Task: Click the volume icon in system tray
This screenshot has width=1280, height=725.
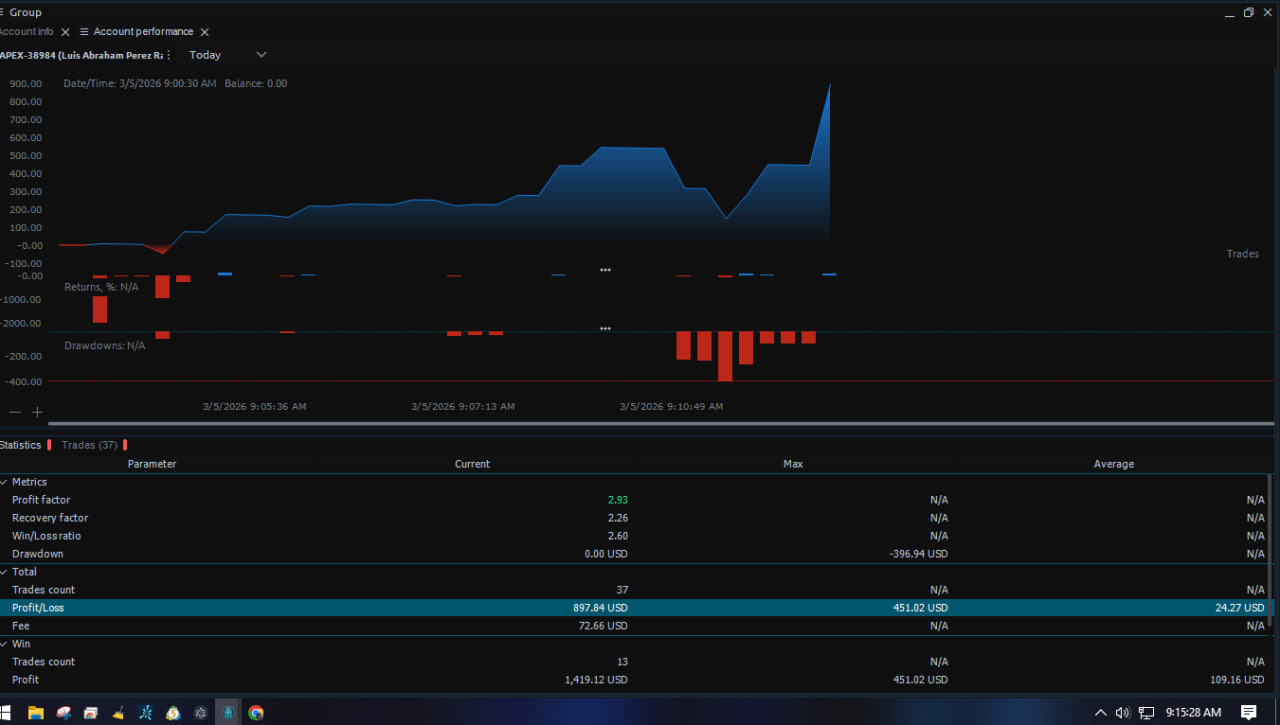Action: [1122, 712]
